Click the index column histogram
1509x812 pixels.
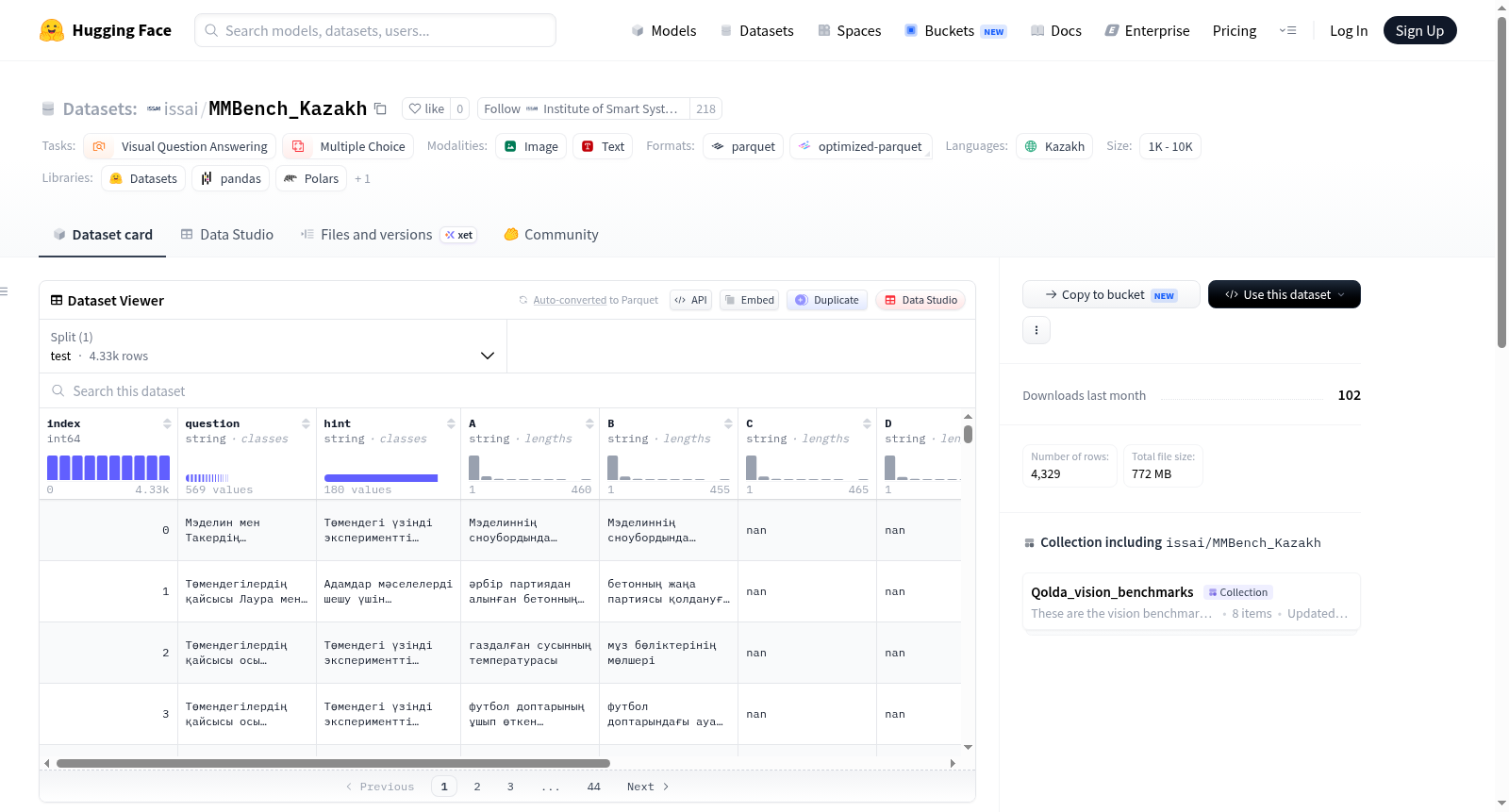click(108, 468)
